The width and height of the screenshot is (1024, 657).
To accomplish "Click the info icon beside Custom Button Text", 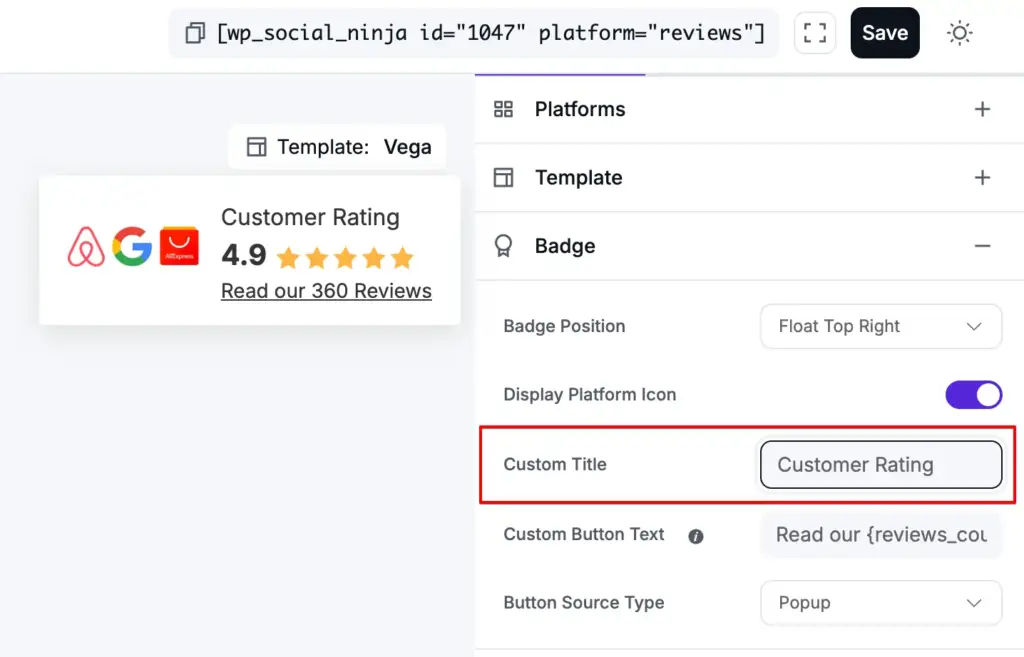I will click(697, 535).
